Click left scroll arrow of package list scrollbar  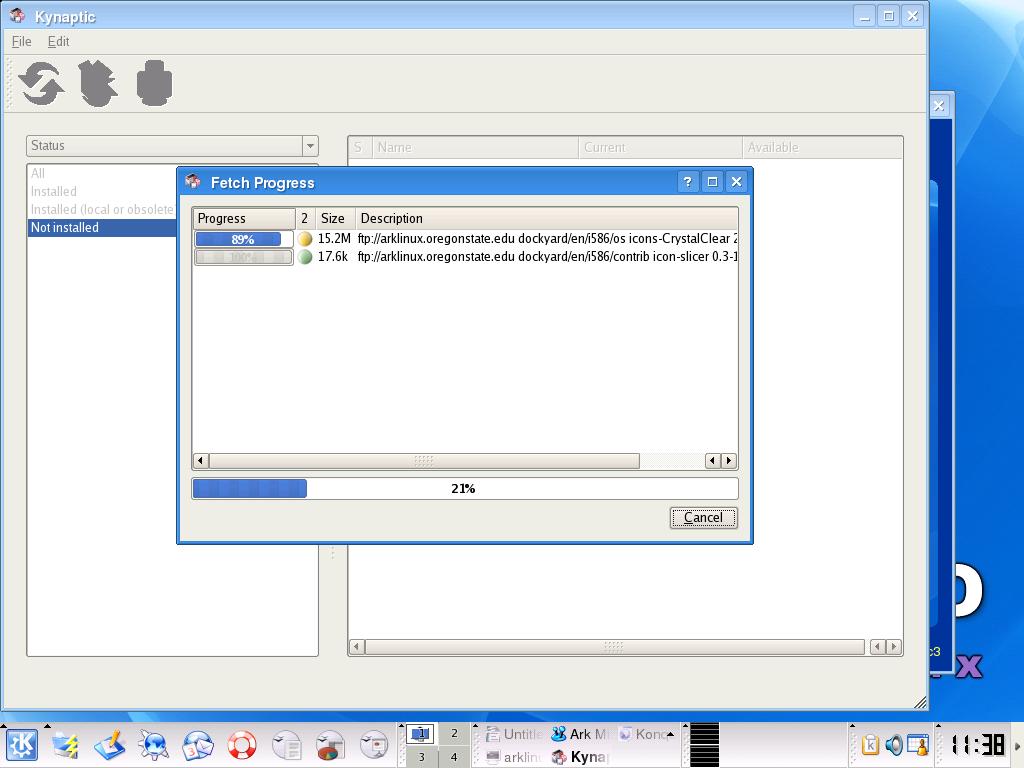tap(356, 647)
